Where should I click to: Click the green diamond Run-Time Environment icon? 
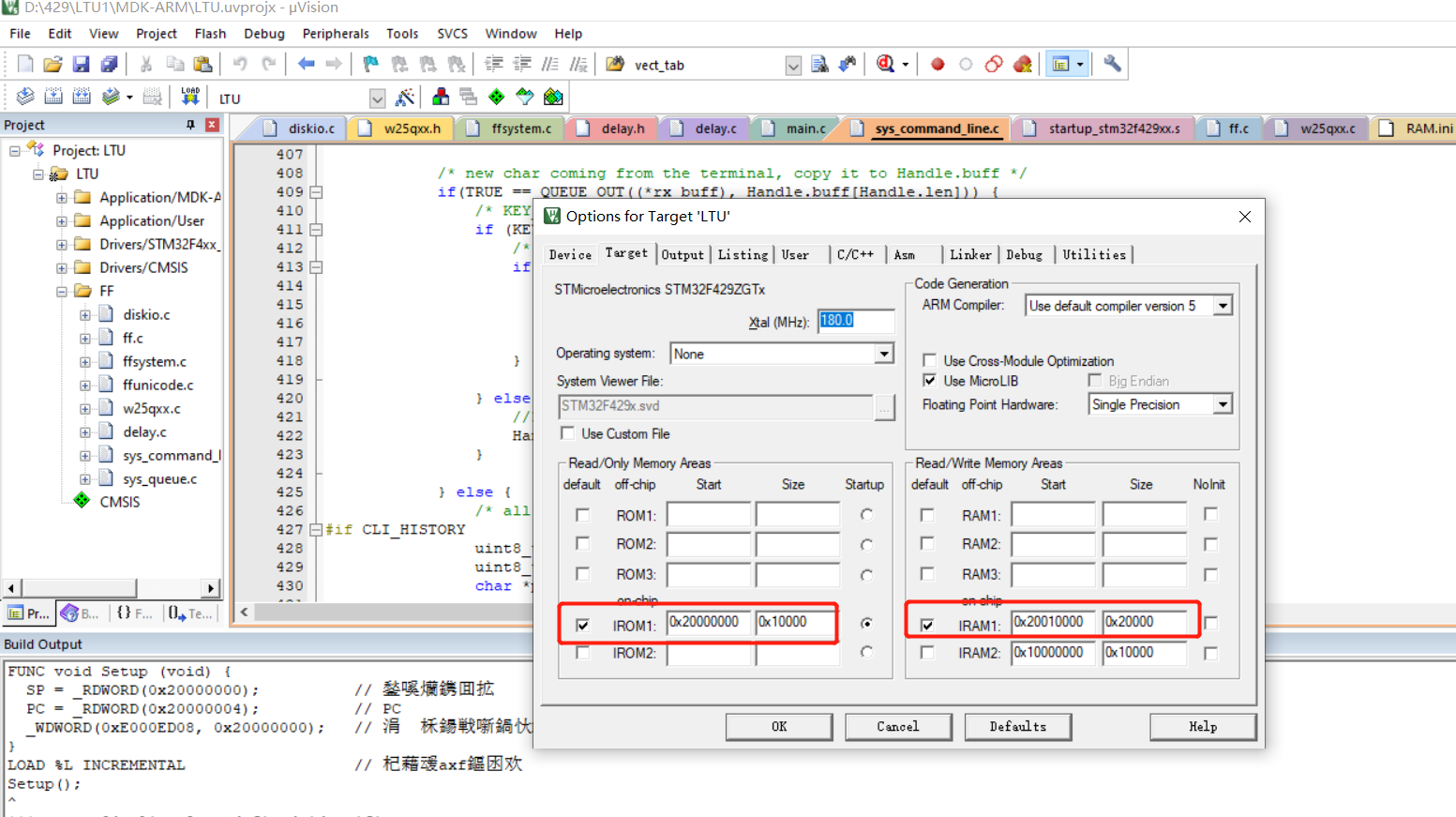click(x=497, y=97)
